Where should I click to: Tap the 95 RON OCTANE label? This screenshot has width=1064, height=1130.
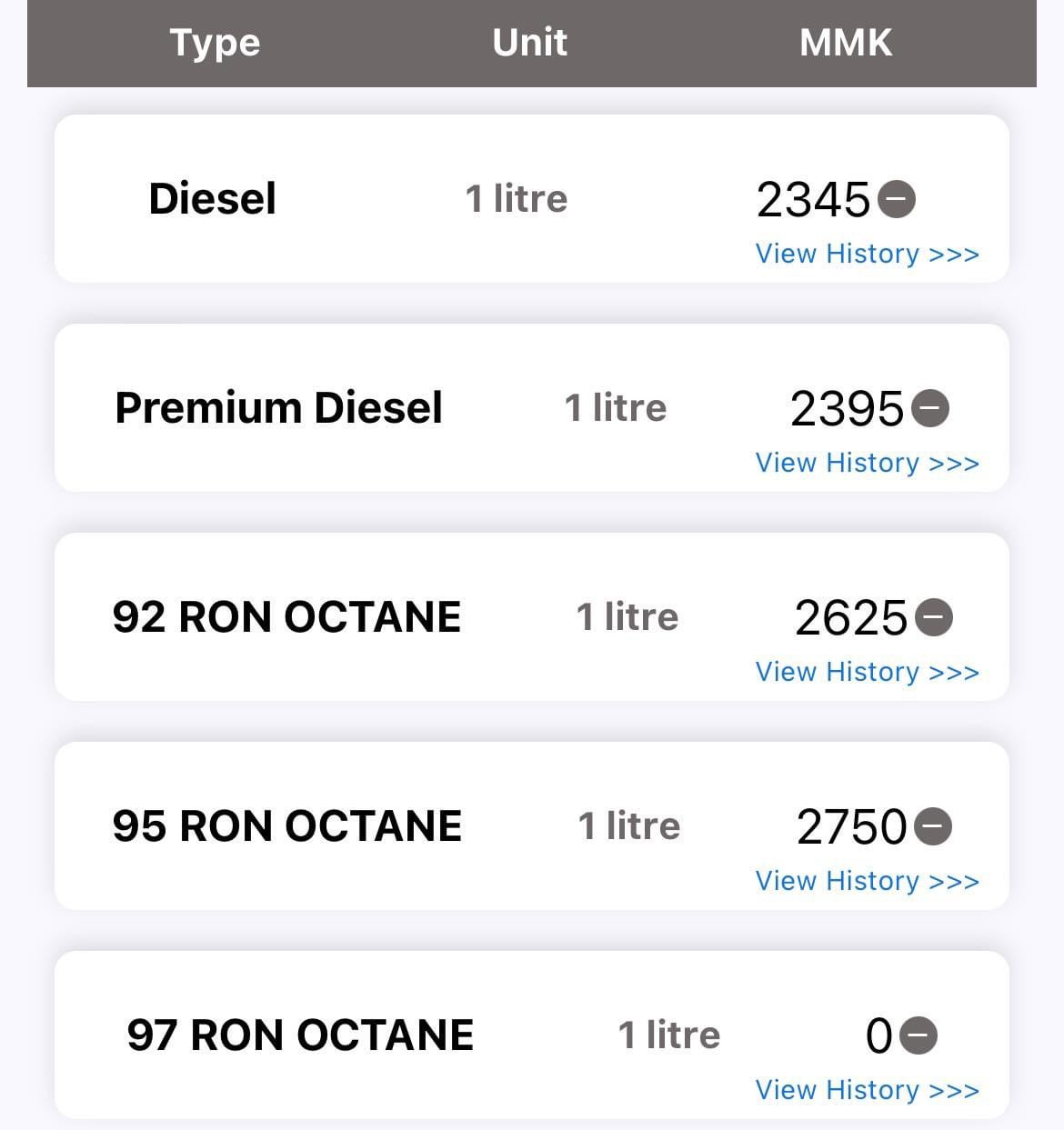pyautogui.click(x=286, y=826)
